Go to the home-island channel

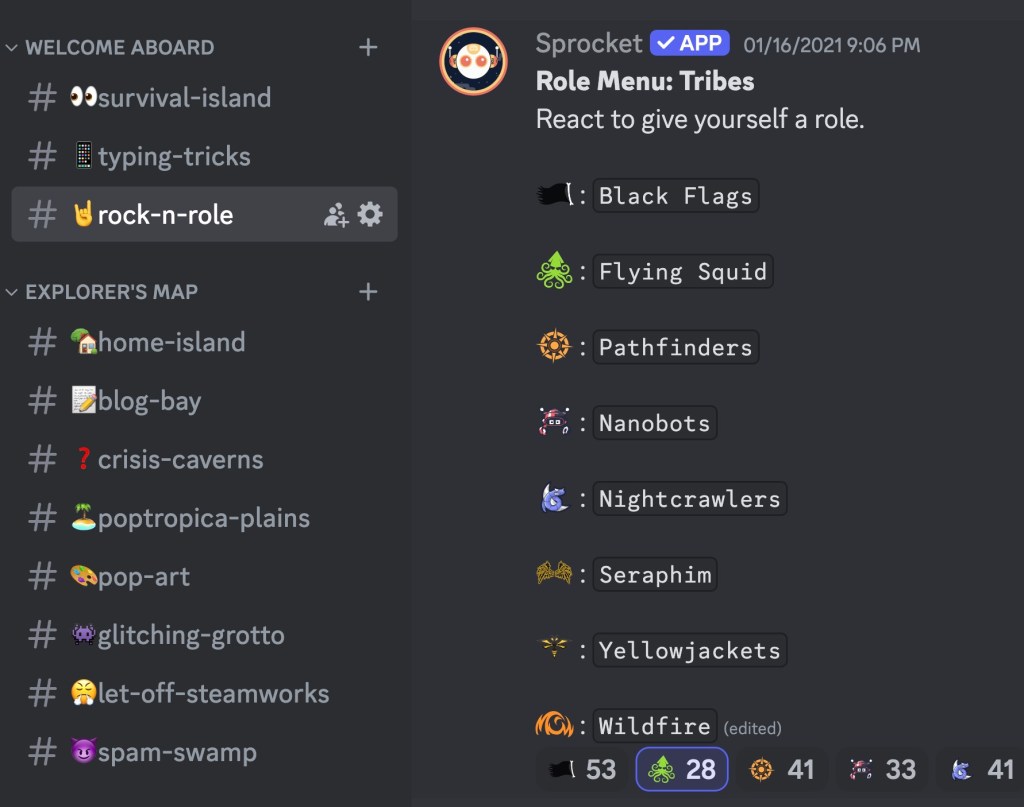click(x=158, y=342)
